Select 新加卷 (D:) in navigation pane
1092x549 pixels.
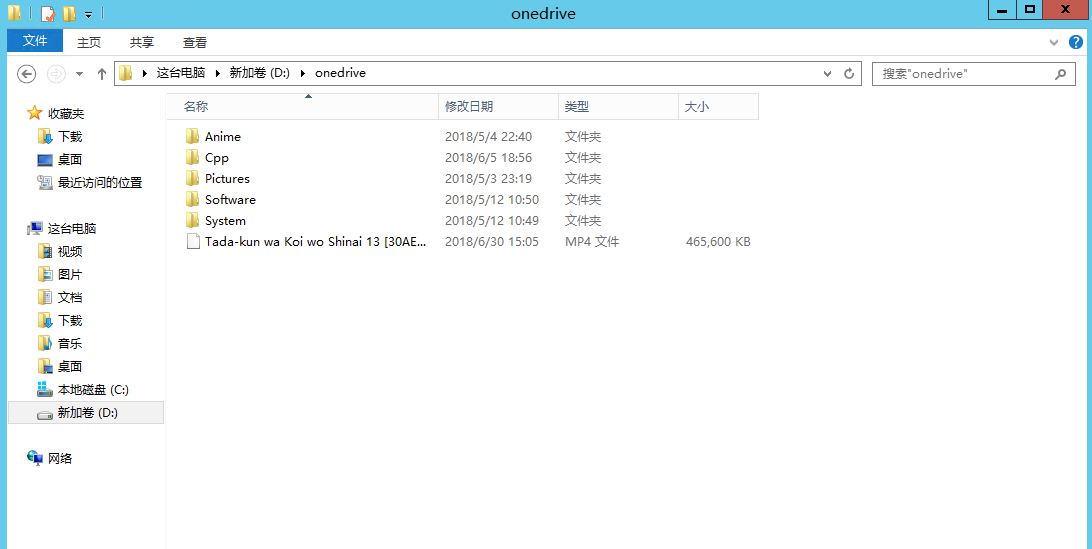pos(87,413)
